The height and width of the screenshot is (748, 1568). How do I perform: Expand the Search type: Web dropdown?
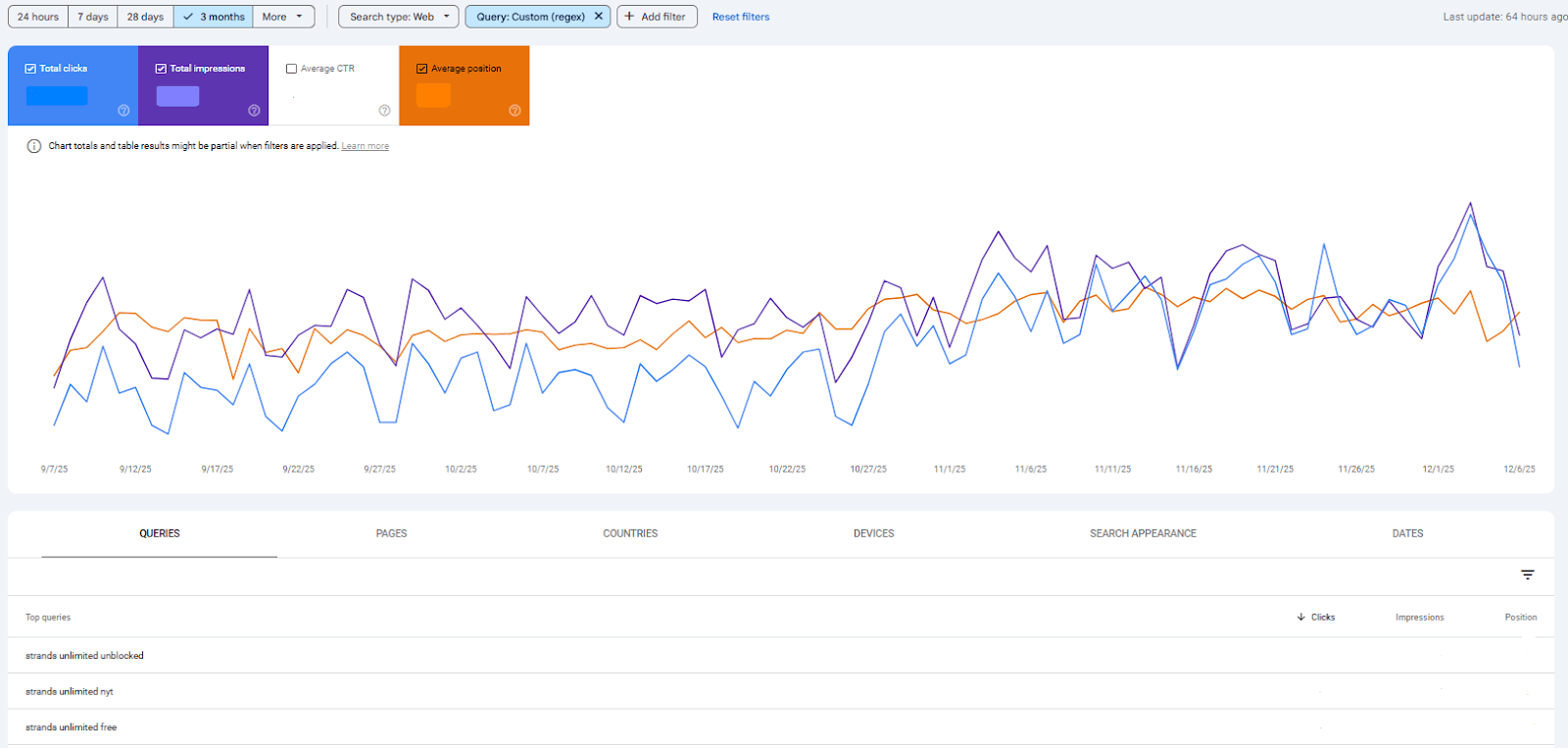pyautogui.click(x=399, y=17)
